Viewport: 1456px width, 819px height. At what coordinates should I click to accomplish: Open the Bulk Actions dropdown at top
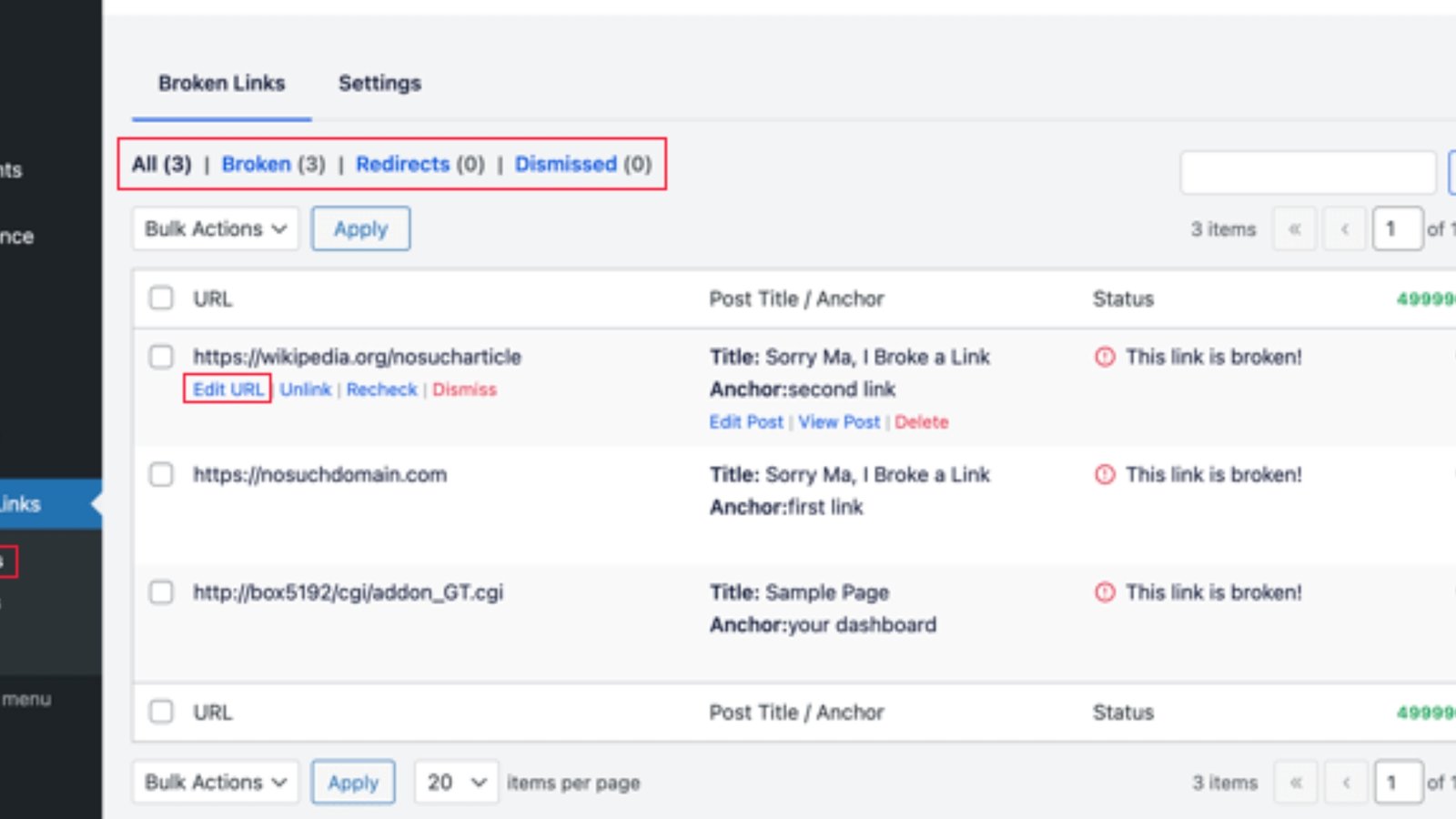click(x=215, y=228)
